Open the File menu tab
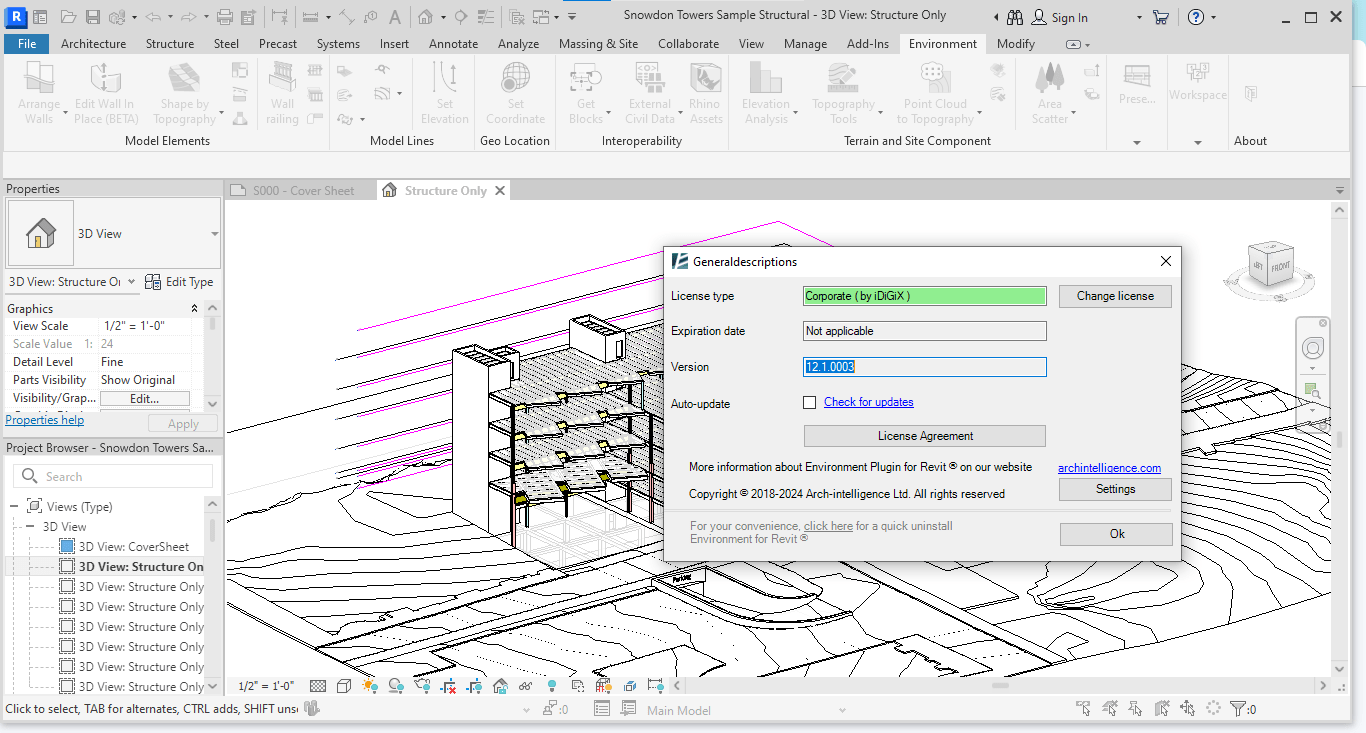 (x=27, y=44)
